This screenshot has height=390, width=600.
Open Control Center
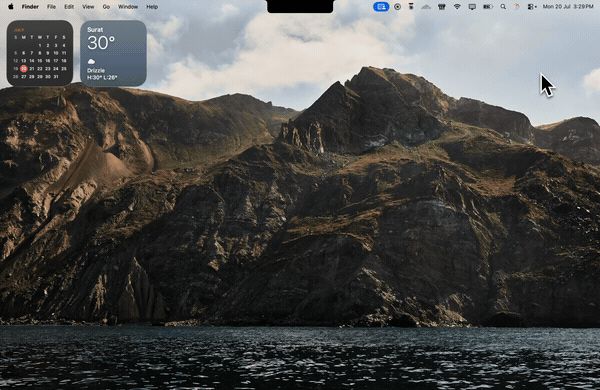(532, 7)
